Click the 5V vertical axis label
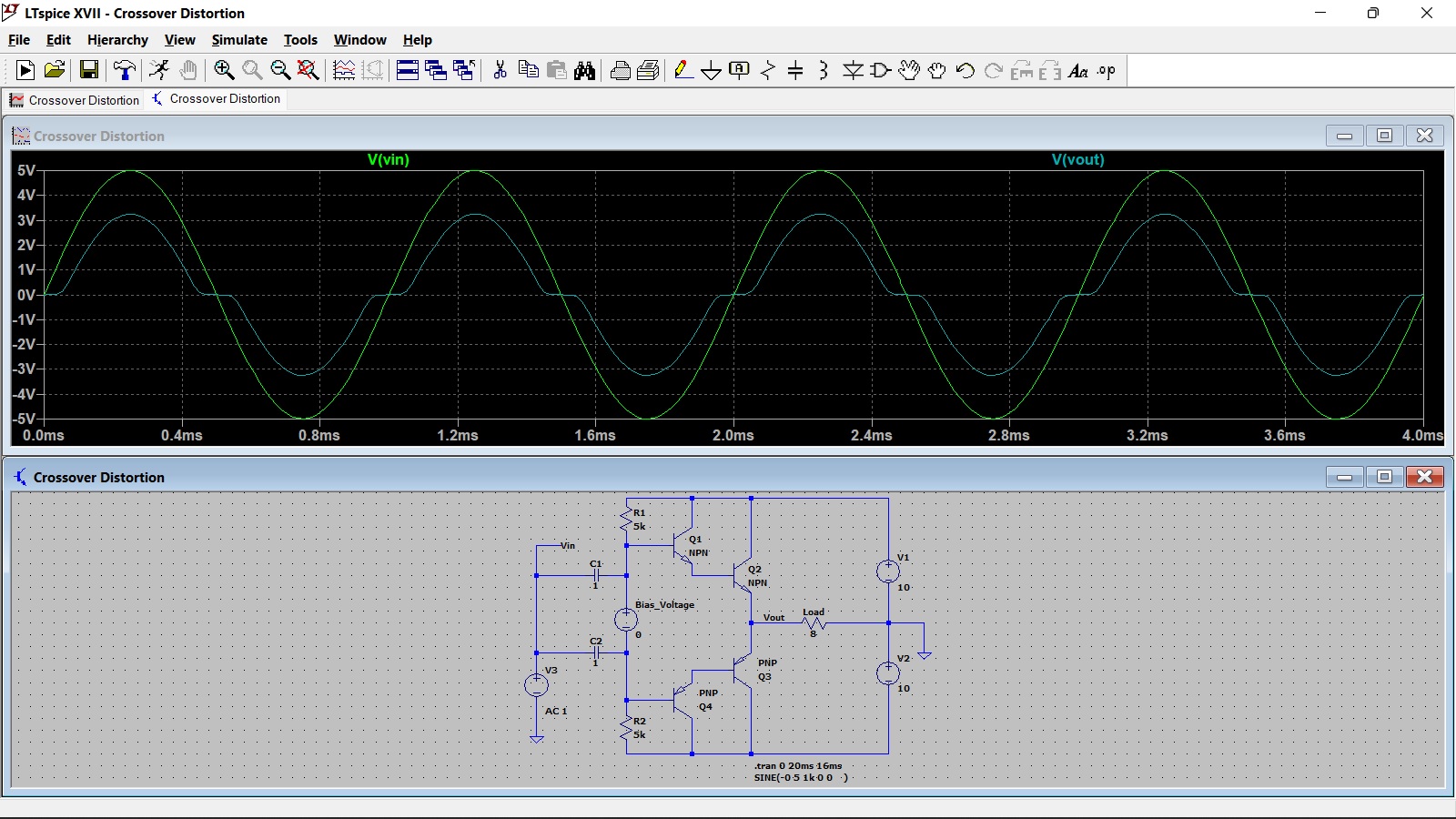 click(x=26, y=170)
